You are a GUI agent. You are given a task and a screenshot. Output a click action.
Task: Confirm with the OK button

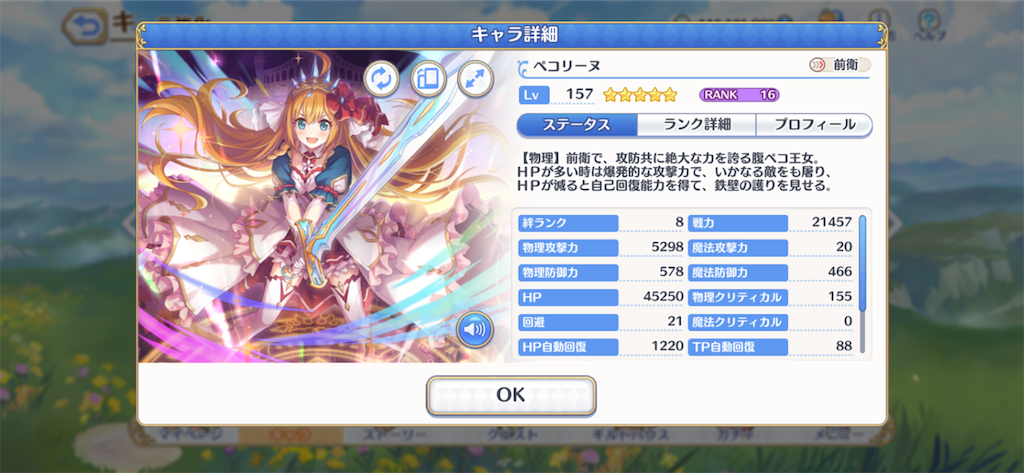point(511,395)
